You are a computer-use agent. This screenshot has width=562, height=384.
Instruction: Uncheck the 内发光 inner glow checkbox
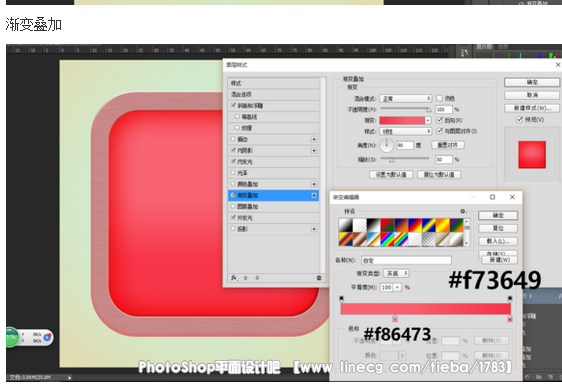click(x=233, y=161)
